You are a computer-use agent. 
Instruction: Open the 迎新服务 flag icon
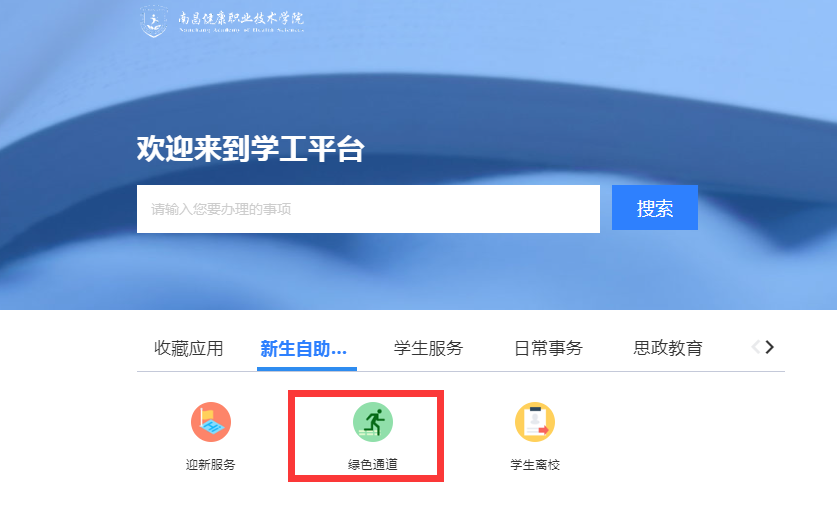point(211,421)
